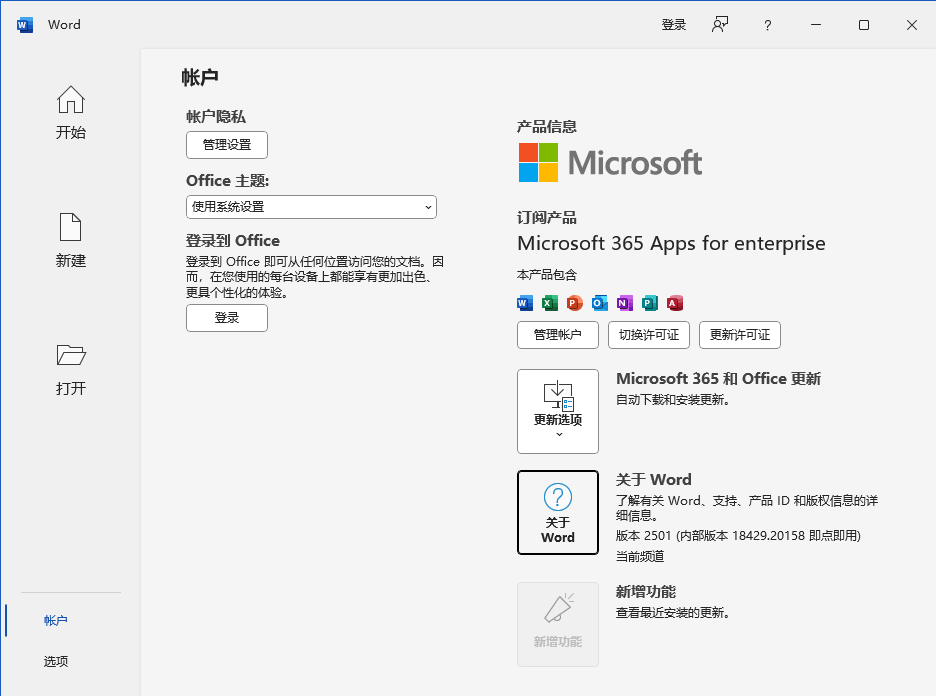
Task: Click the 本产品包含 label
Action: click(x=547, y=275)
